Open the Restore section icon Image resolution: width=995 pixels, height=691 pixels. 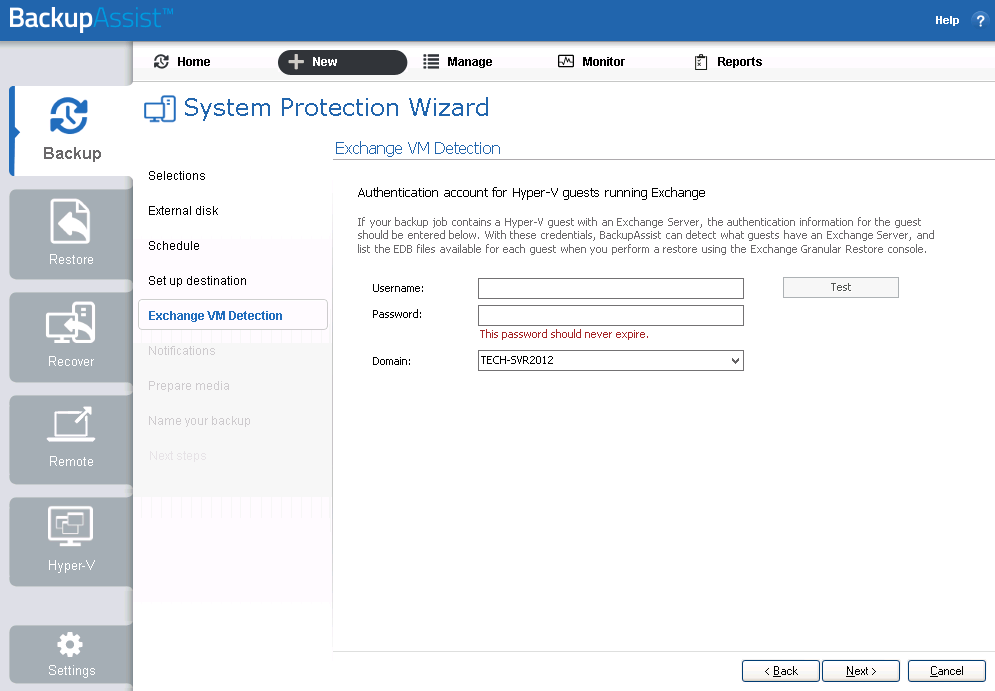[70, 221]
